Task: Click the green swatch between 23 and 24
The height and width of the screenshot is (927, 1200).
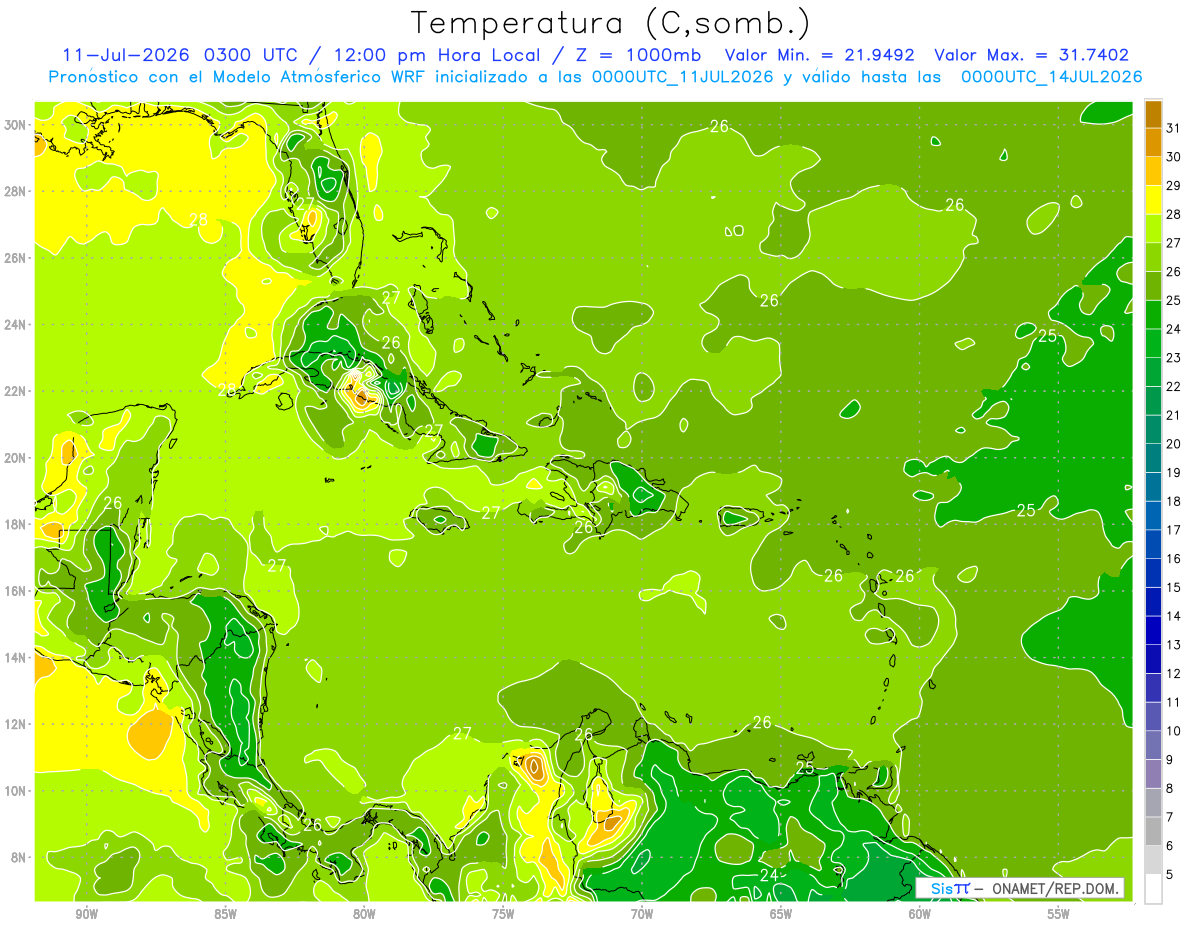Action: [x=1154, y=343]
